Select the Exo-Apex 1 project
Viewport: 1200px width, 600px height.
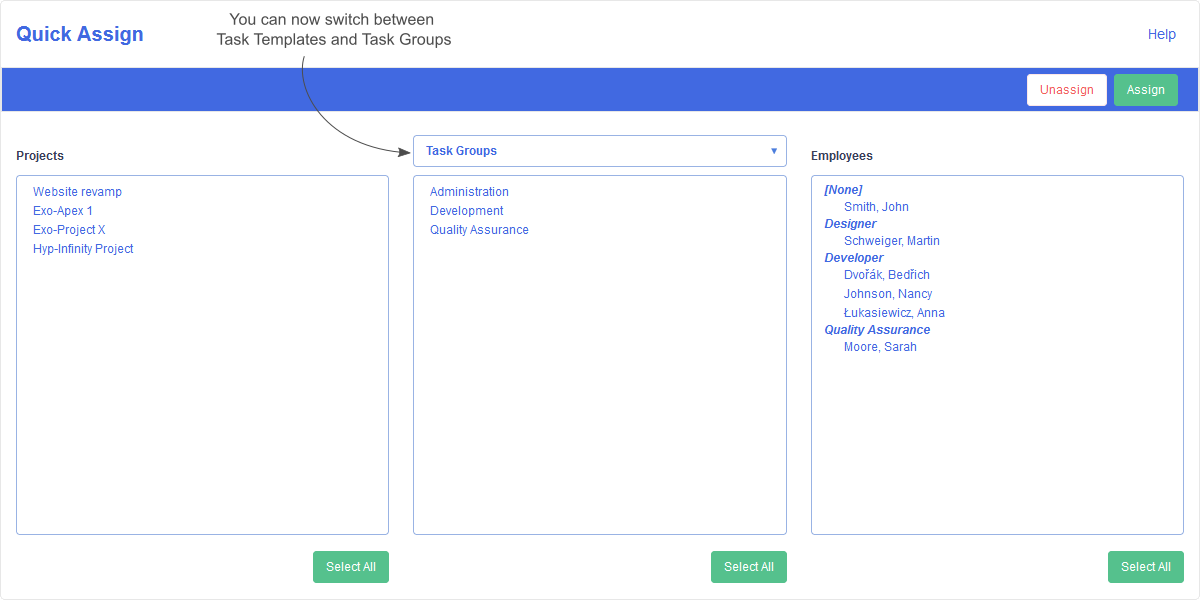pos(63,211)
